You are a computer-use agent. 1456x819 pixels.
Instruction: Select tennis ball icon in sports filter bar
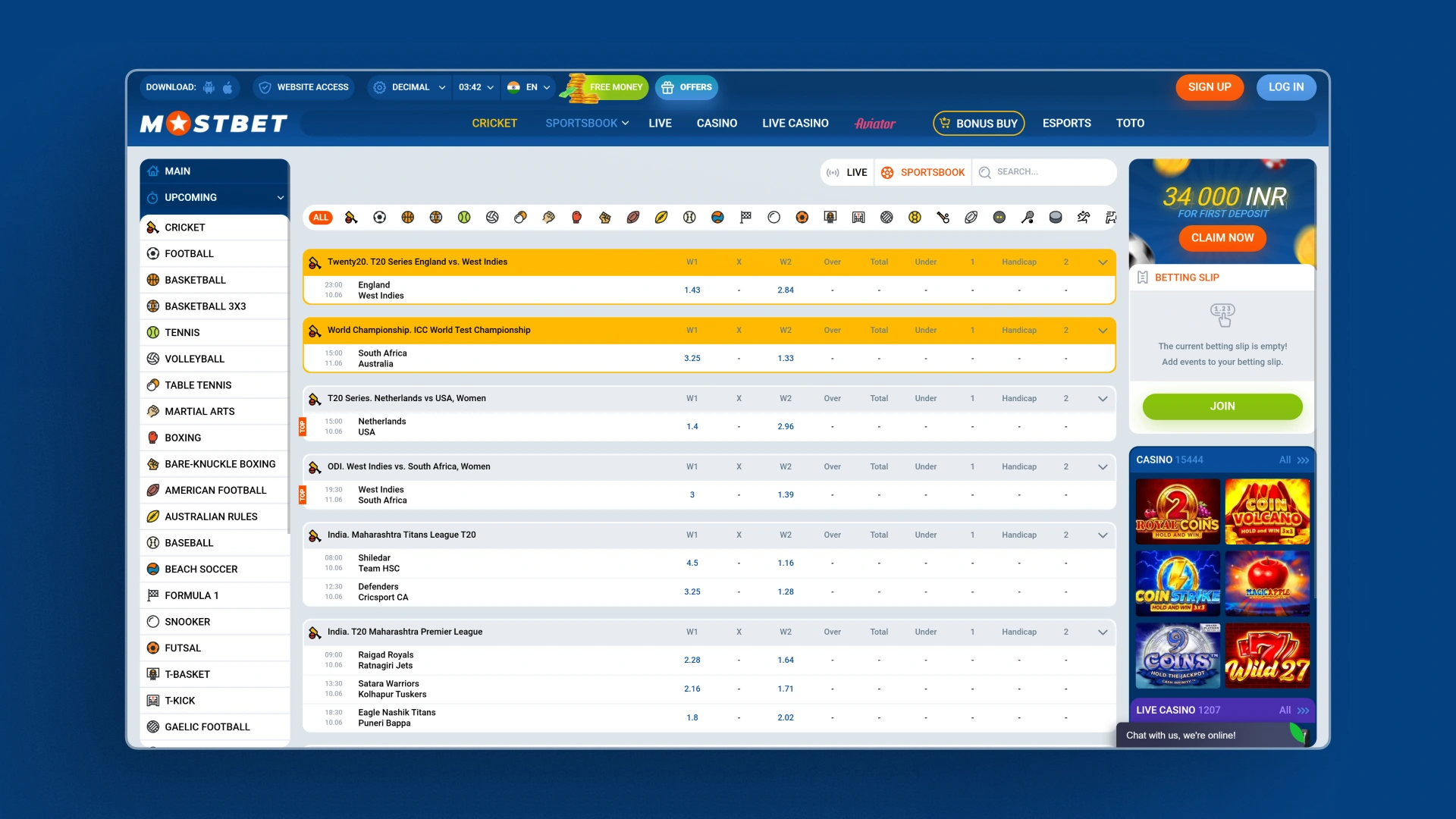[x=464, y=218]
